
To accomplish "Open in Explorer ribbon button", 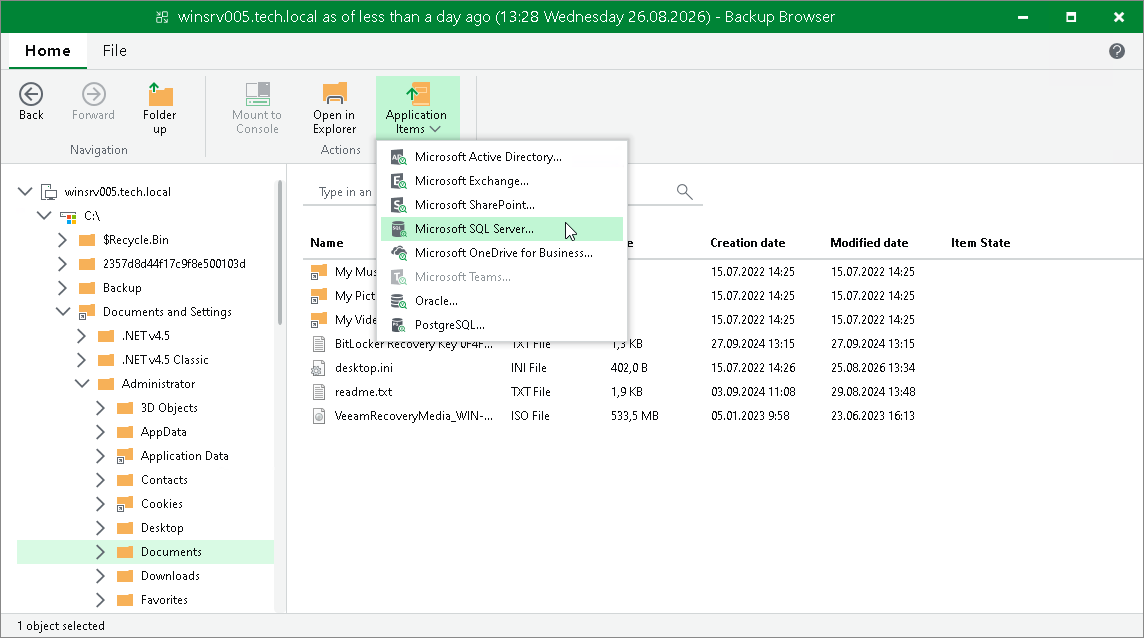I will [x=334, y=109].
